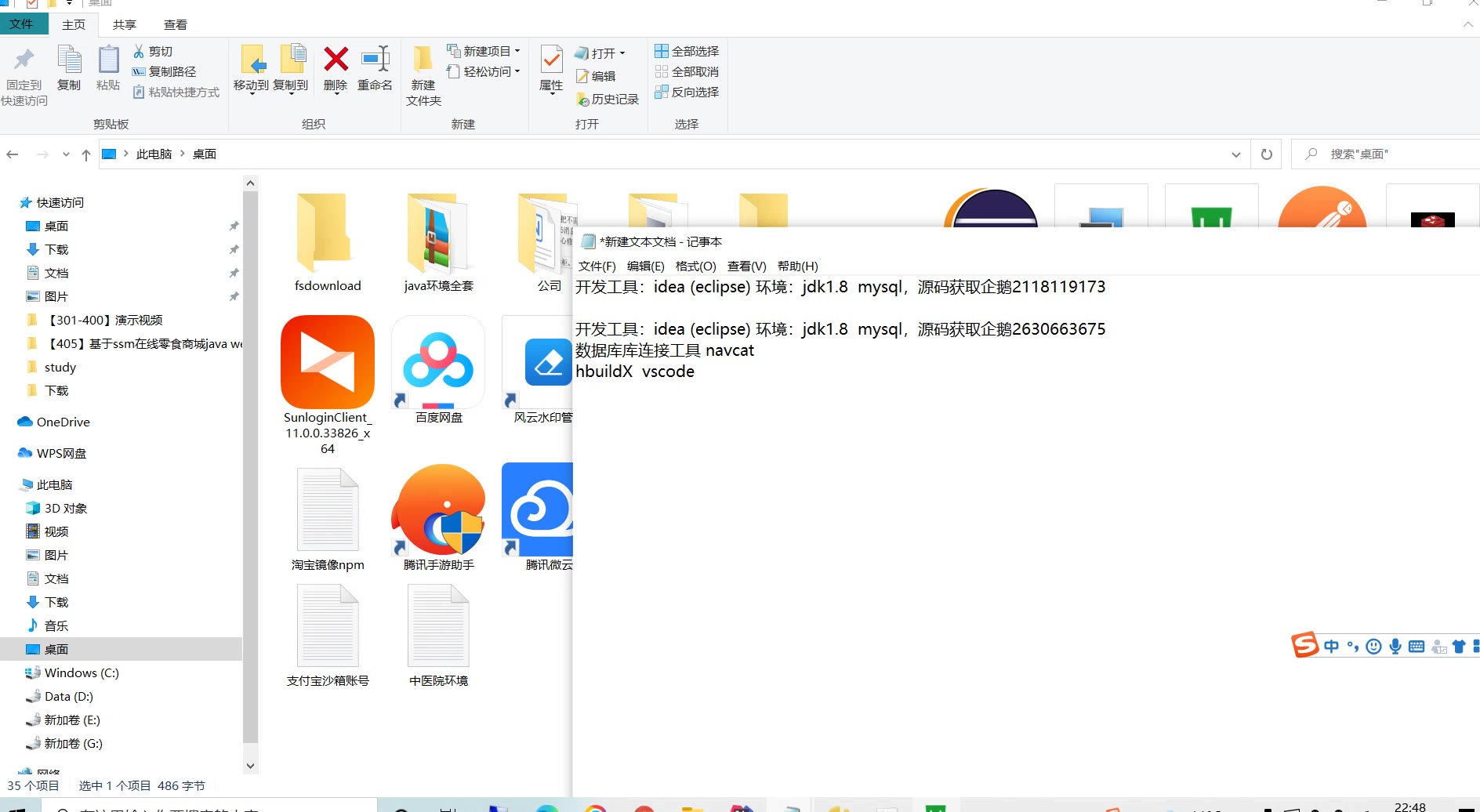Open the 新建项目 dropdown
The height and width of the screenshot is (812, 1480).
tap(484, 51)
